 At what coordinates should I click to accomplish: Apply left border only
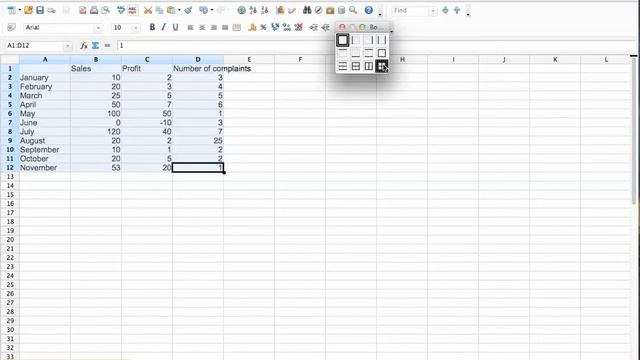(x=356, y=40)
